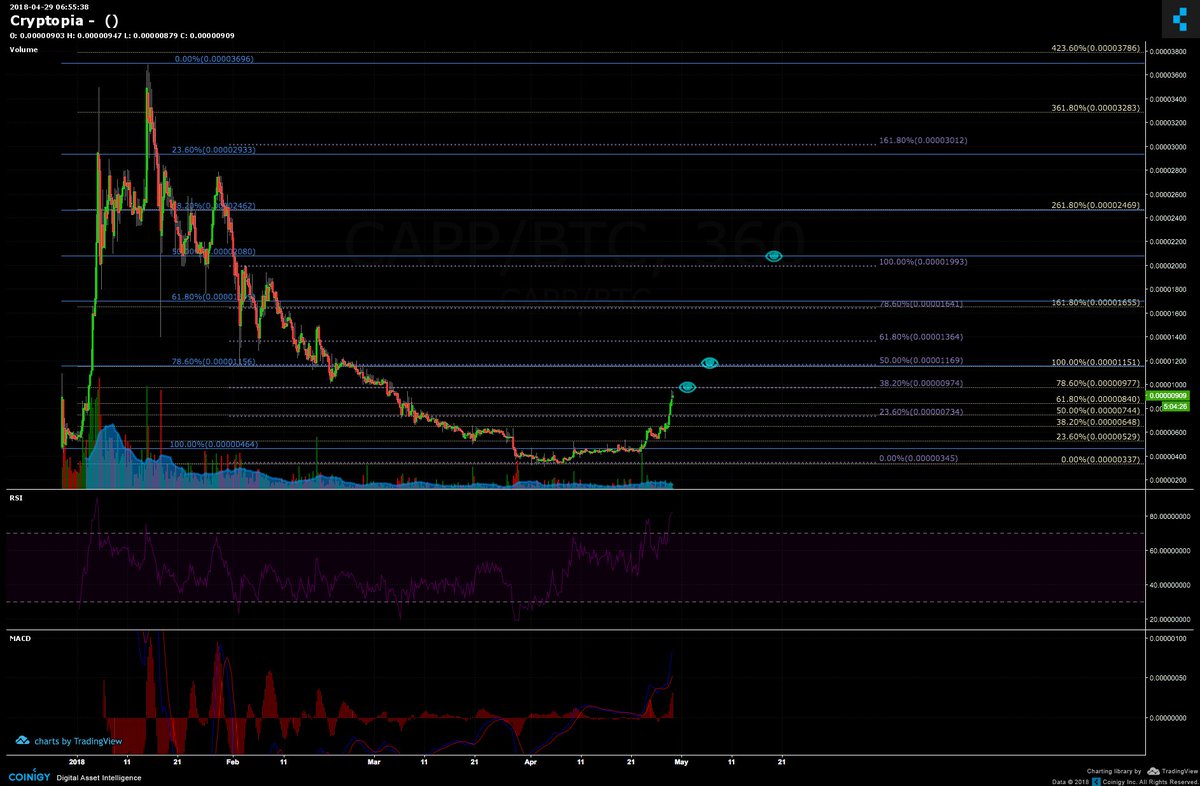Click the 'Feb' label on the time axis
1200x786 pixels.
pyautogui.click(x=233, y=760)
